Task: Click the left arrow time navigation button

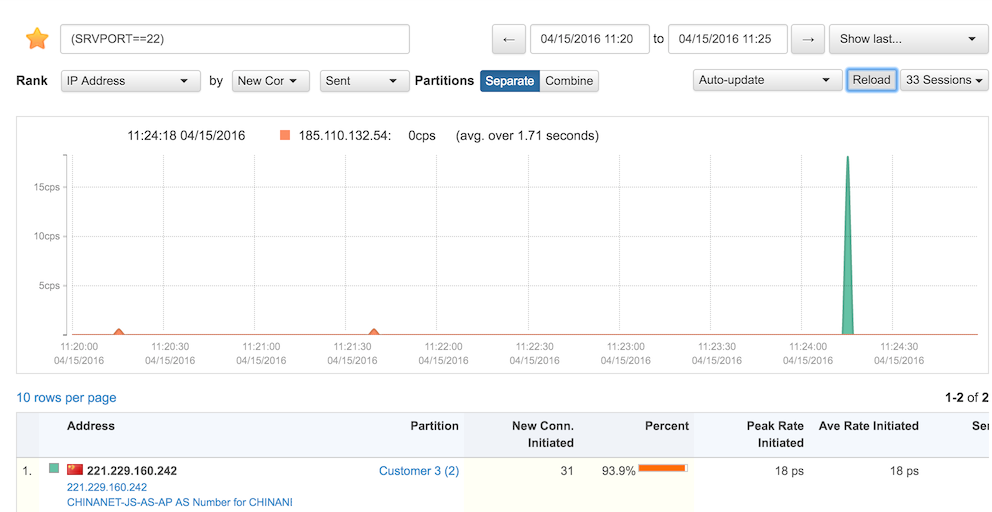Action: (x=508, y=39)
